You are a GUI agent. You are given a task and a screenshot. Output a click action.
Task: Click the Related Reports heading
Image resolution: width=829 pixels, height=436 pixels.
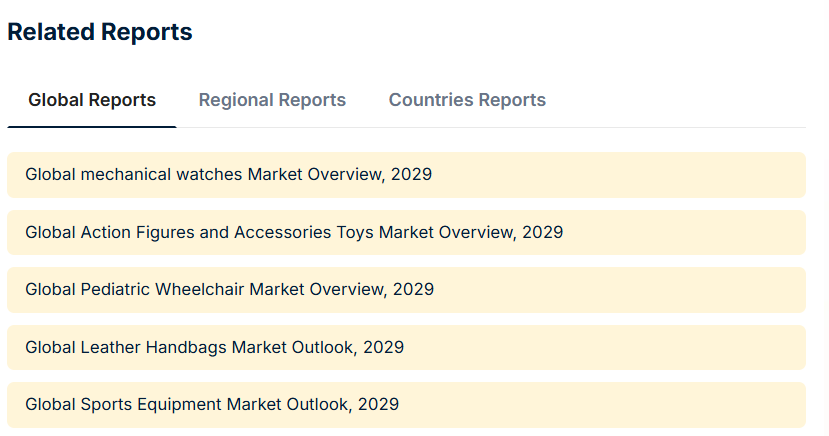coord(100,32)
